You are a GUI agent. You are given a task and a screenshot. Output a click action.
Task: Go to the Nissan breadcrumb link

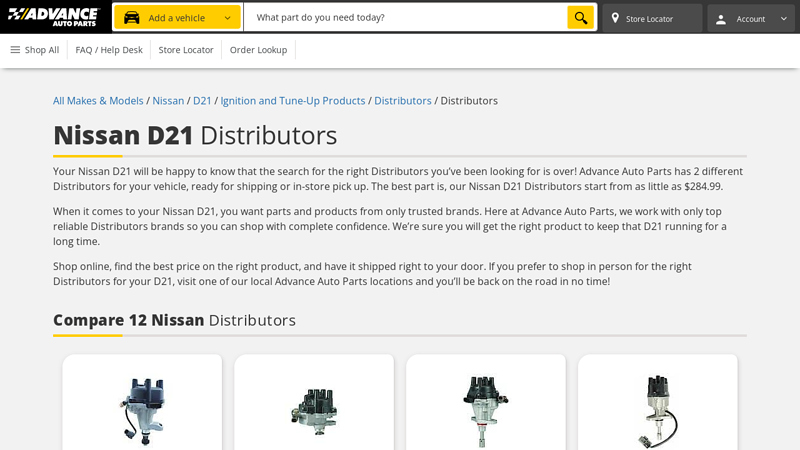(x=168, y=101)
